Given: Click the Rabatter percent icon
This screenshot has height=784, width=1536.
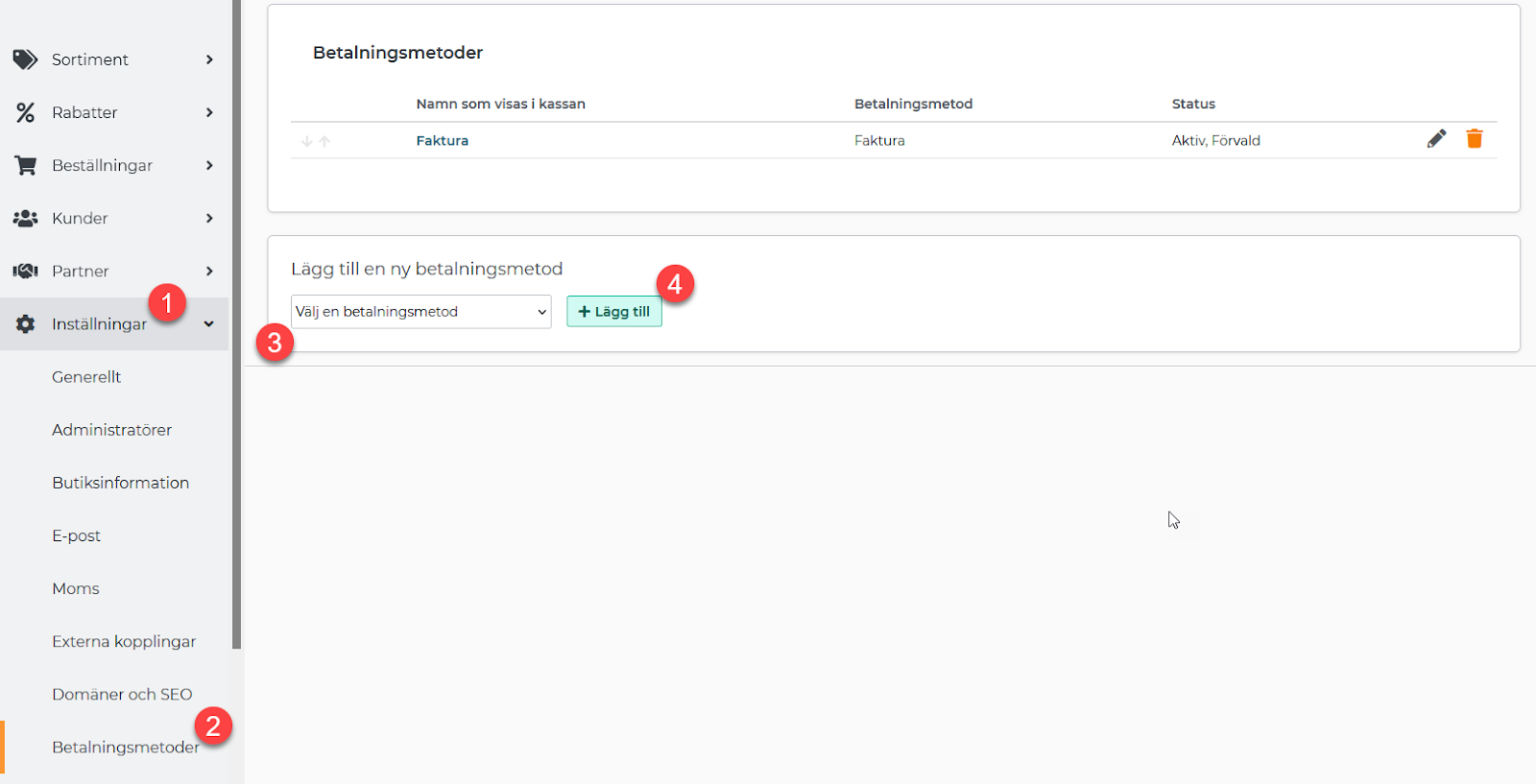Looking at the screenshot, I should coord(25,112).
